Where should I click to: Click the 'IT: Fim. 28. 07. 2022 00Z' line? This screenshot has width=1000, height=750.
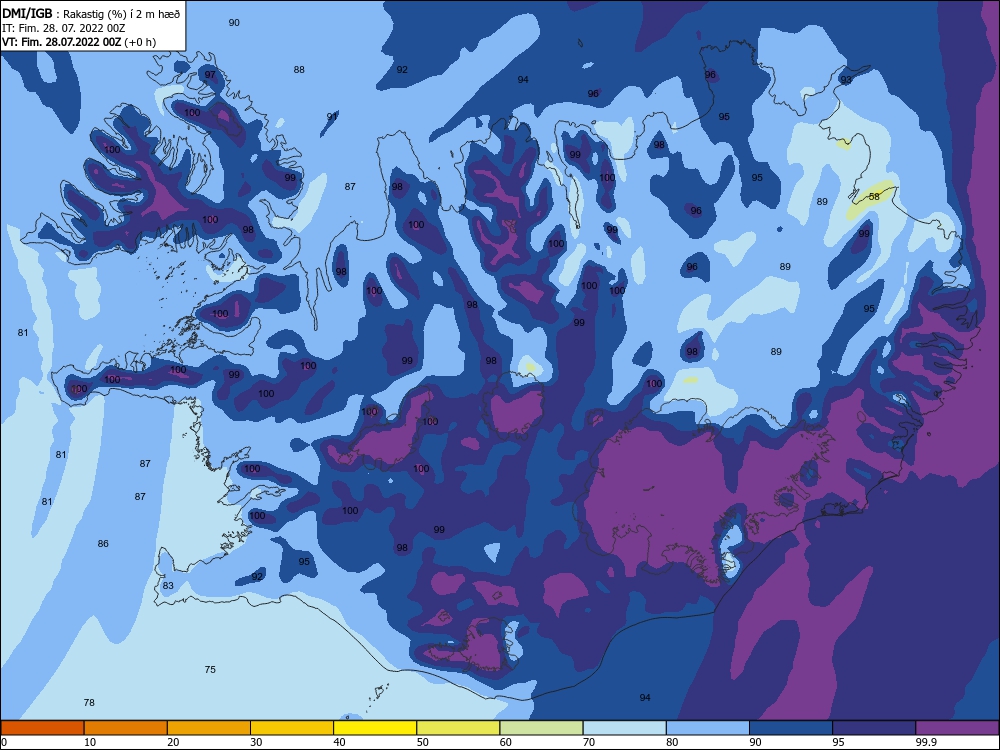(x=63, y=28)
